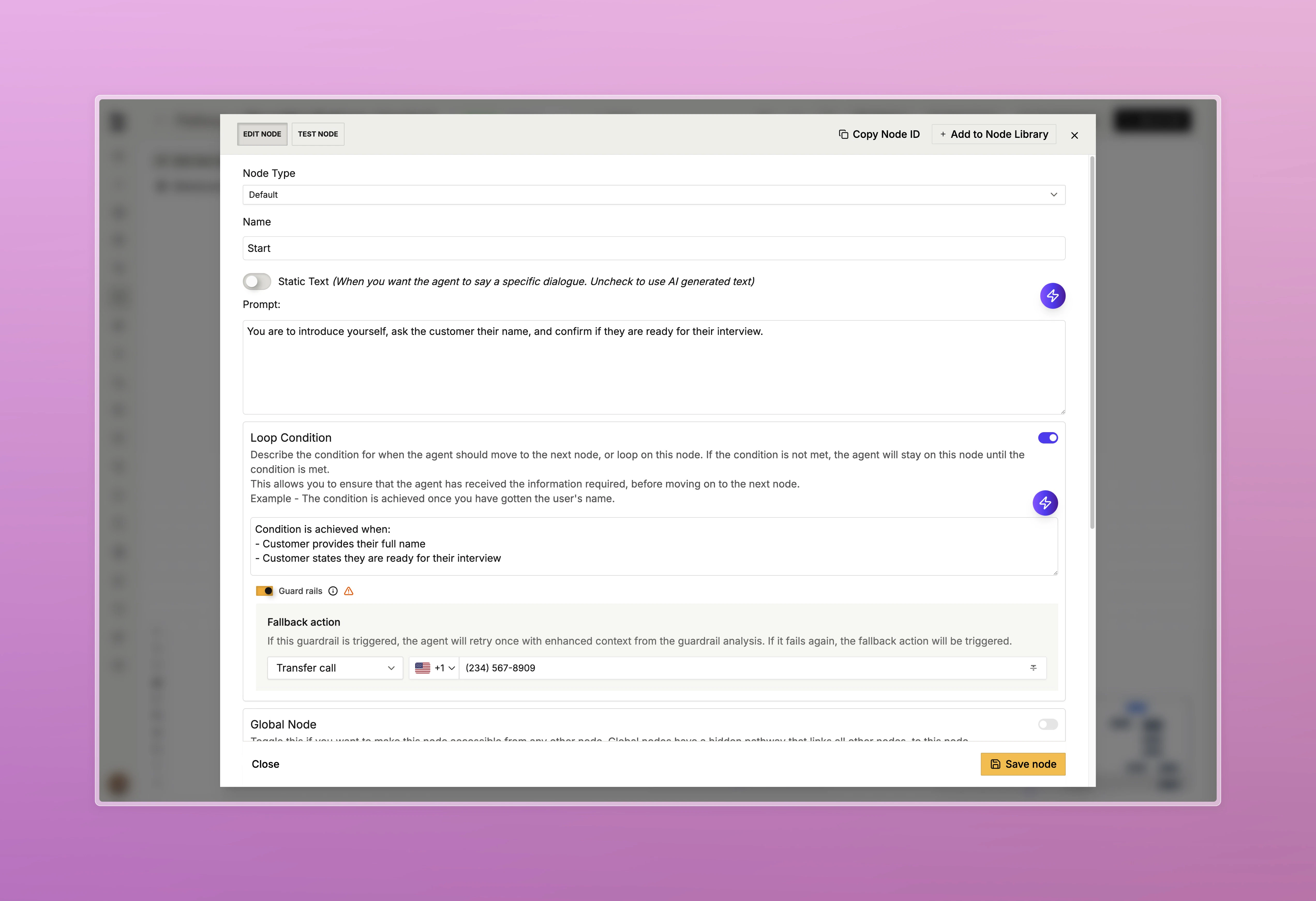
Task: Disable the Loop Condition switch
Action: (x=1048, y=438)
